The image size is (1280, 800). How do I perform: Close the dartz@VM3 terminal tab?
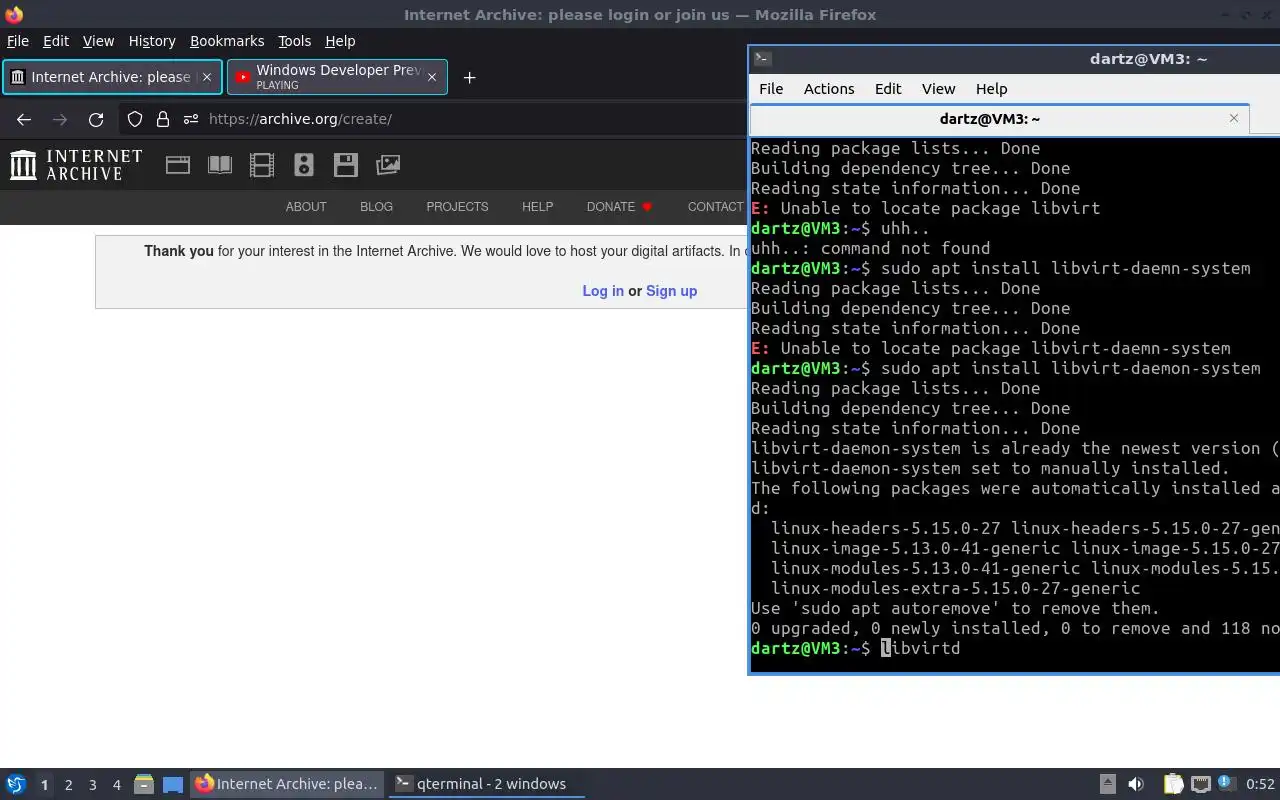pos(1234,118)
